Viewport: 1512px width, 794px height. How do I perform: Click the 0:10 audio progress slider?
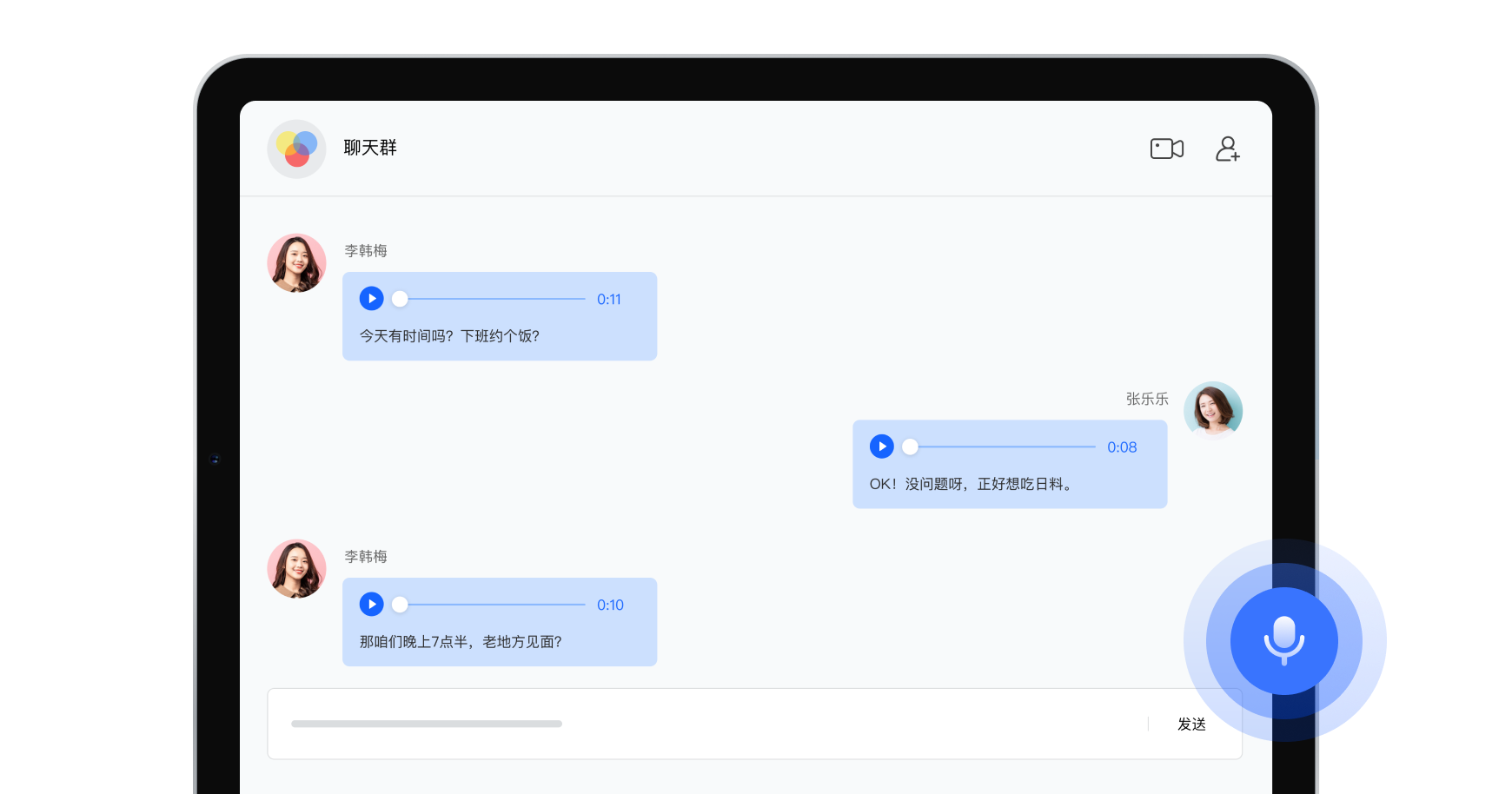click(x=488, y=605)
